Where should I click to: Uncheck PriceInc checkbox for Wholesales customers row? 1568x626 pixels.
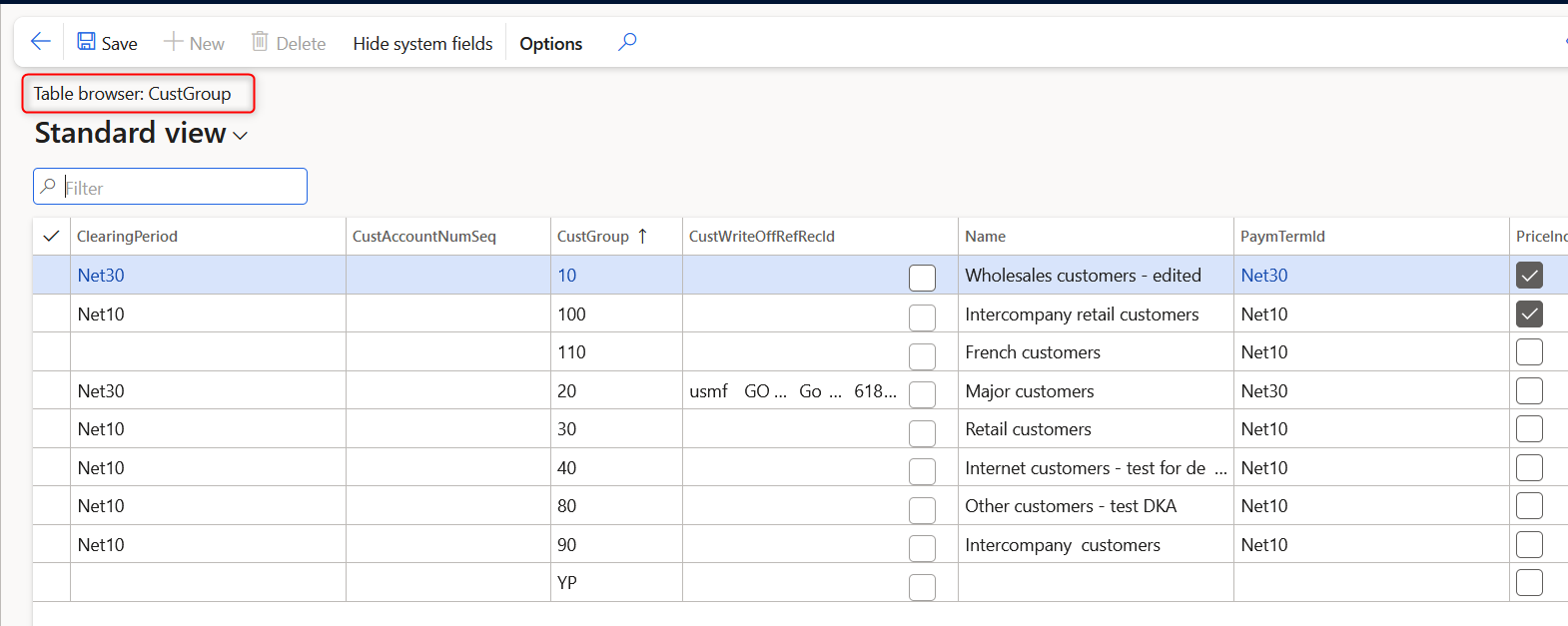coord(1529,276)
